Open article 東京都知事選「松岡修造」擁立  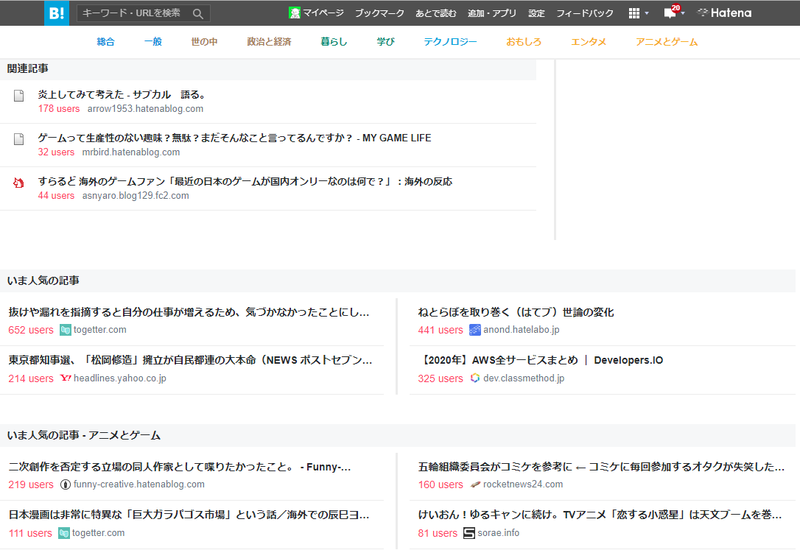(190, 360)
